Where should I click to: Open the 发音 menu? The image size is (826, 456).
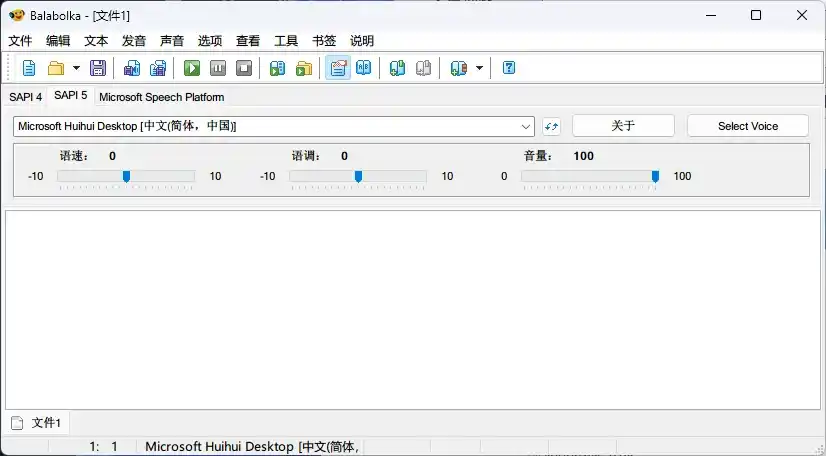coord(134,41)
